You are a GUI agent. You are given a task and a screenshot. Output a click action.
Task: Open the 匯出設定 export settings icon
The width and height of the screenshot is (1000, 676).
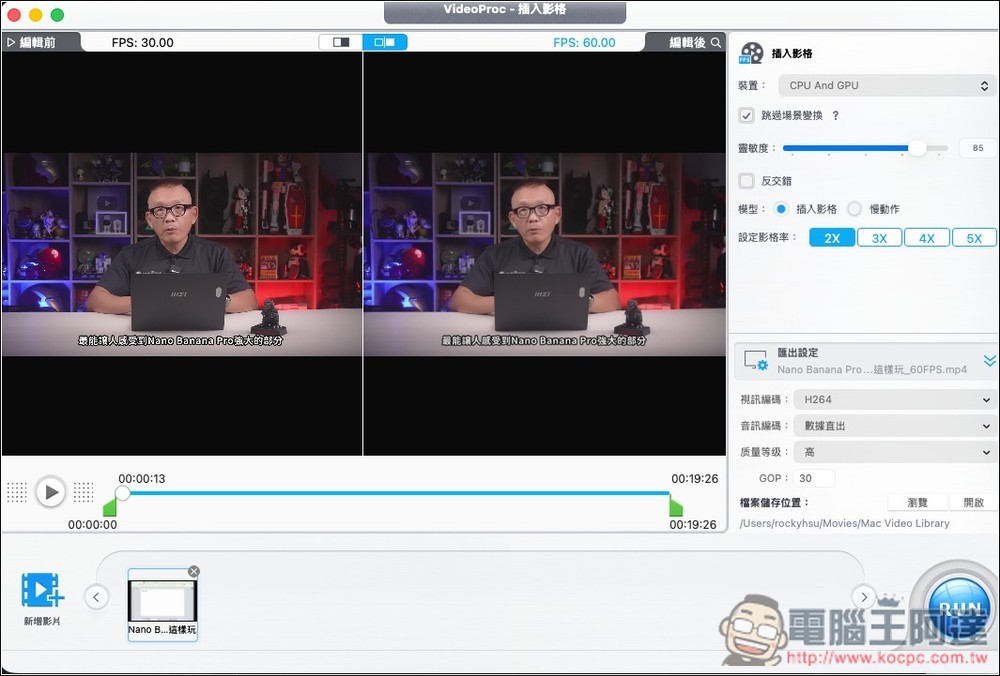point(757,361)
